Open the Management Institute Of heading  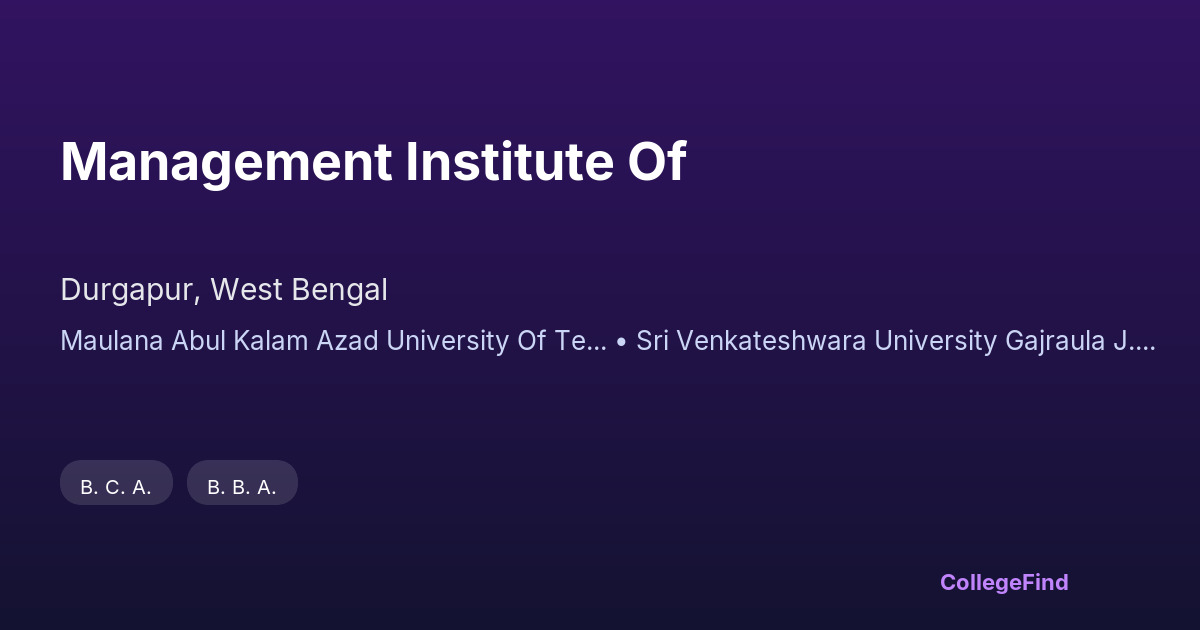pos(373,162)
